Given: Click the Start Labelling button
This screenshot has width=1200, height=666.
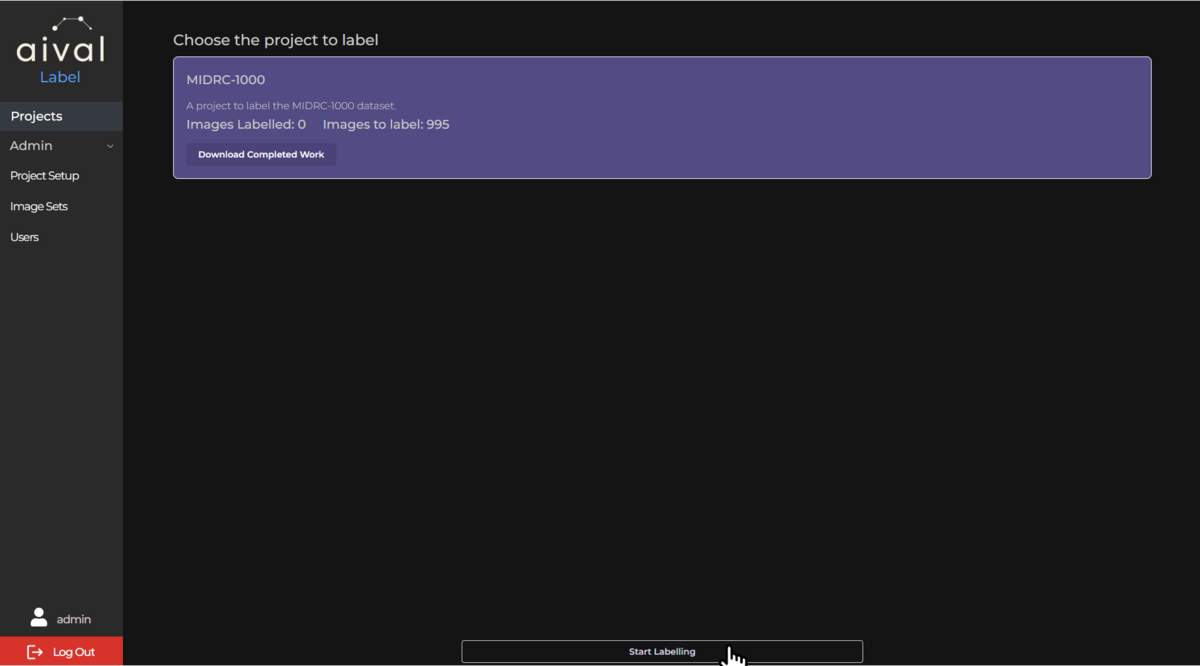Looking at the screenshot, I should [x=662, y=652].
